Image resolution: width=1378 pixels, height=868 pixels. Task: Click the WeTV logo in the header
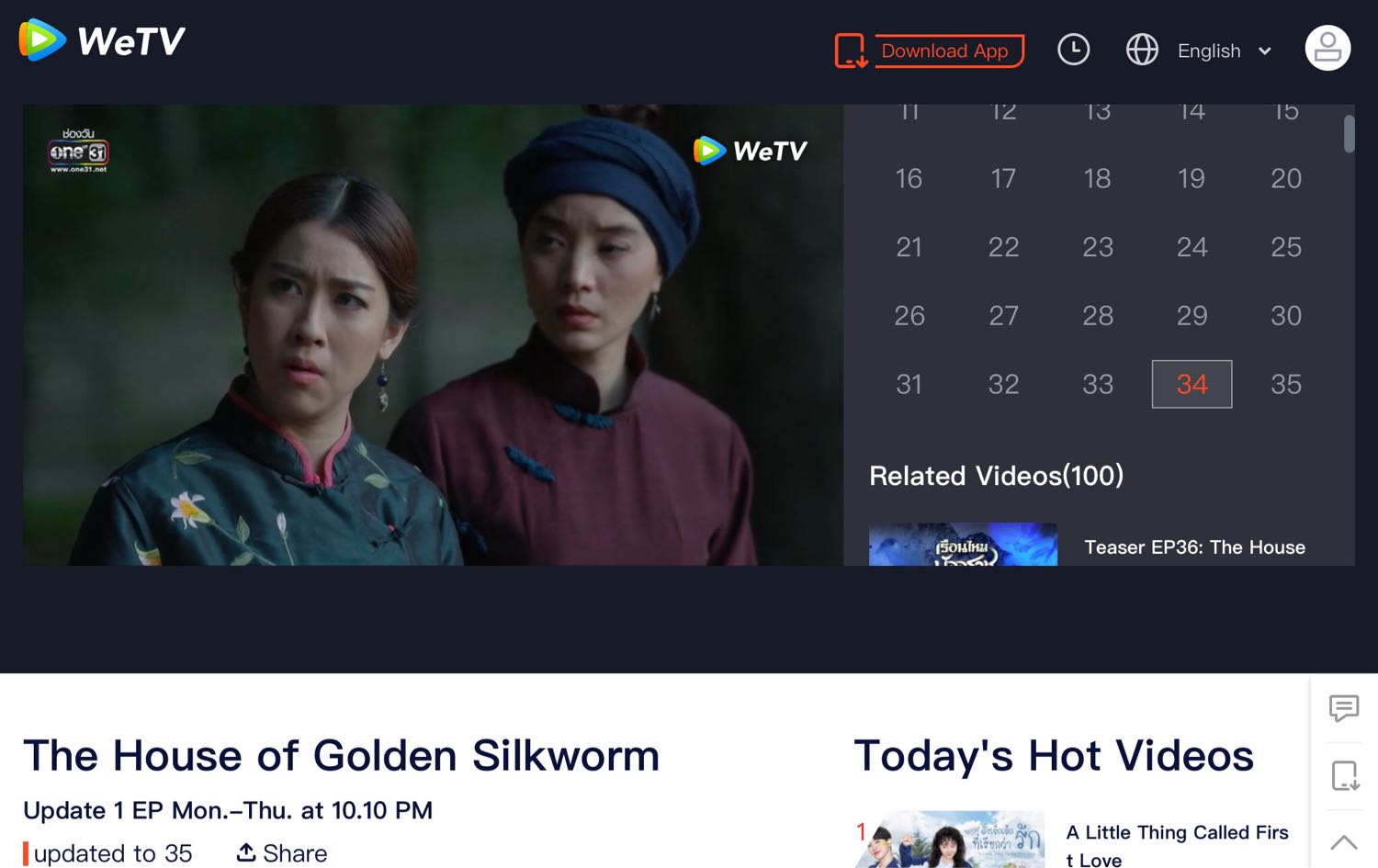(102, 40)
